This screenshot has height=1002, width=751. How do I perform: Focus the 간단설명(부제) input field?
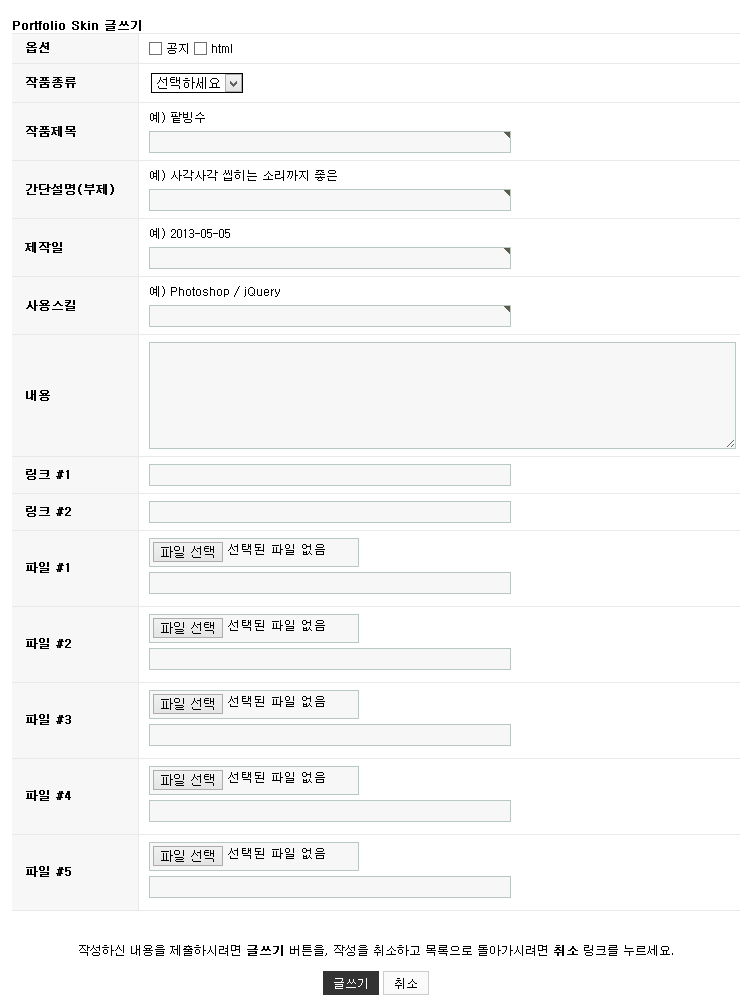pos(329,200)
